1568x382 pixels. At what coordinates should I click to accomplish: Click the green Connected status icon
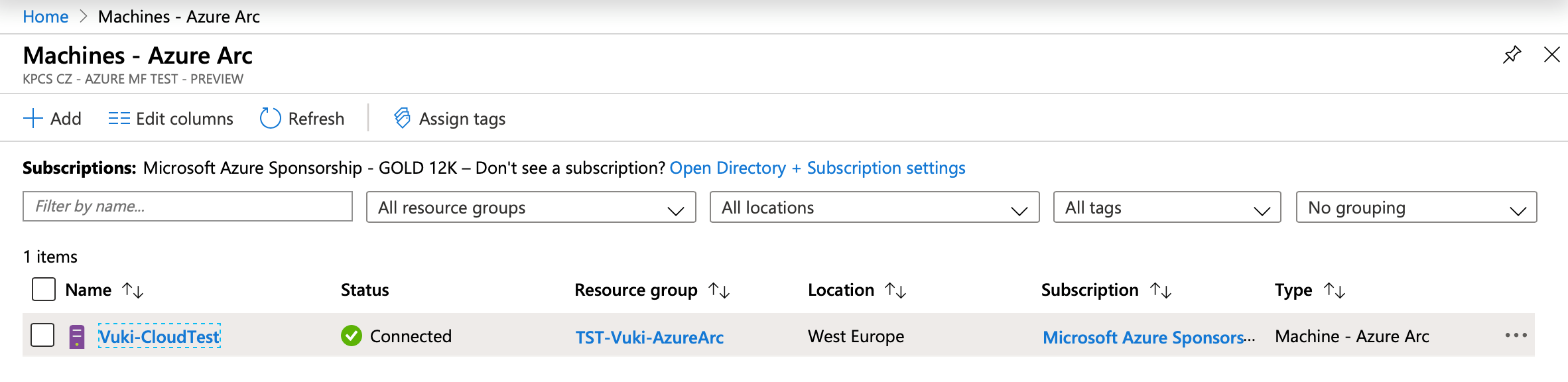coord(352,336)
